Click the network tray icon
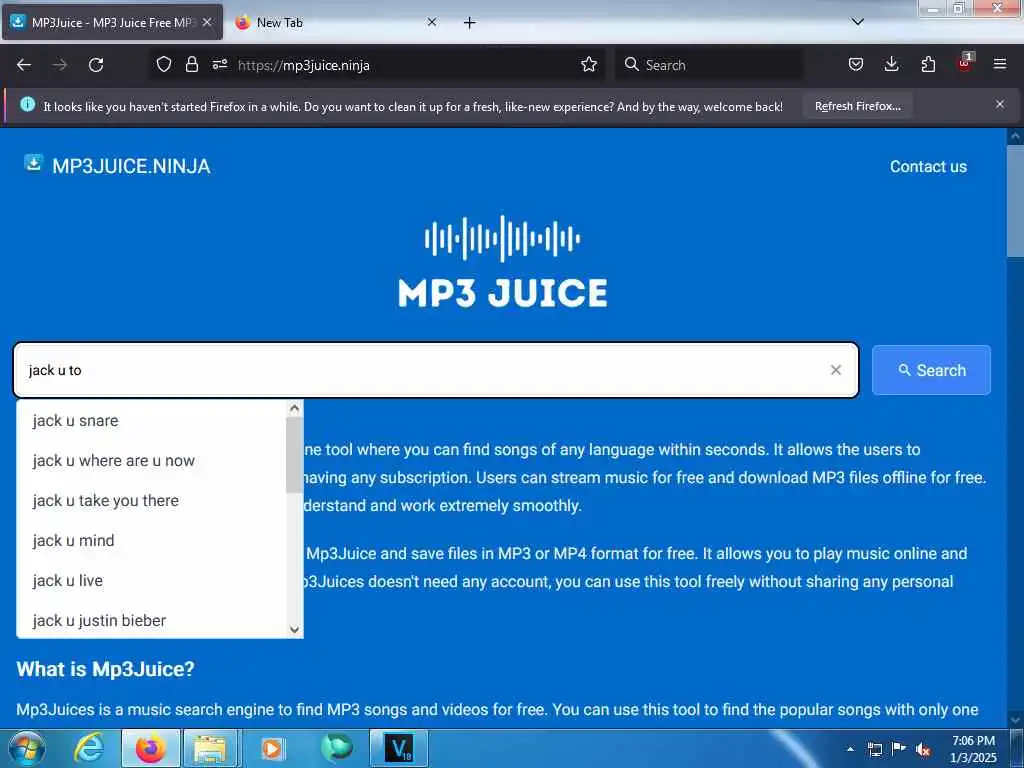The width and height of the screenshot is (1024, 768). pos(874,749)
